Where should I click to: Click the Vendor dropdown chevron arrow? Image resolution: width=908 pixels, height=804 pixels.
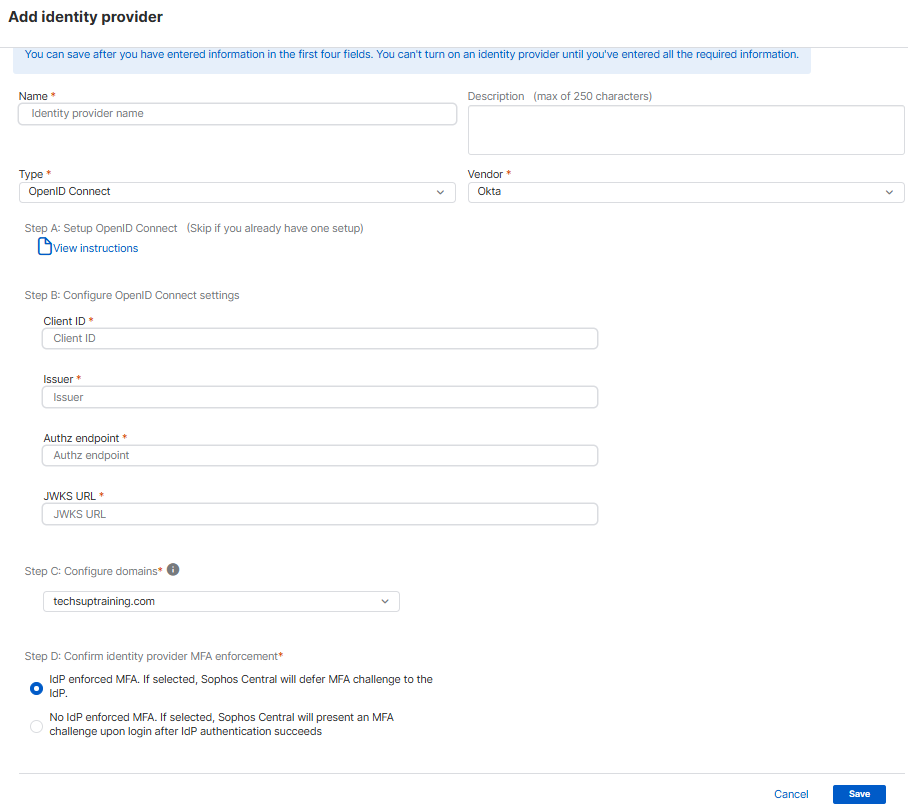(x=889, y=192)
